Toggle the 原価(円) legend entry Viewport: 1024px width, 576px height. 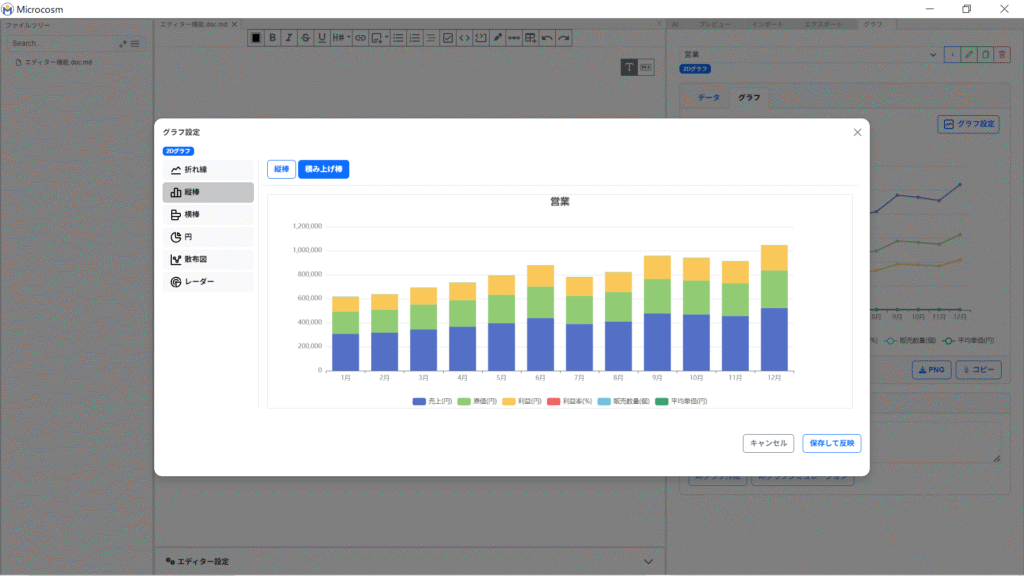click(x=477, y=401)
